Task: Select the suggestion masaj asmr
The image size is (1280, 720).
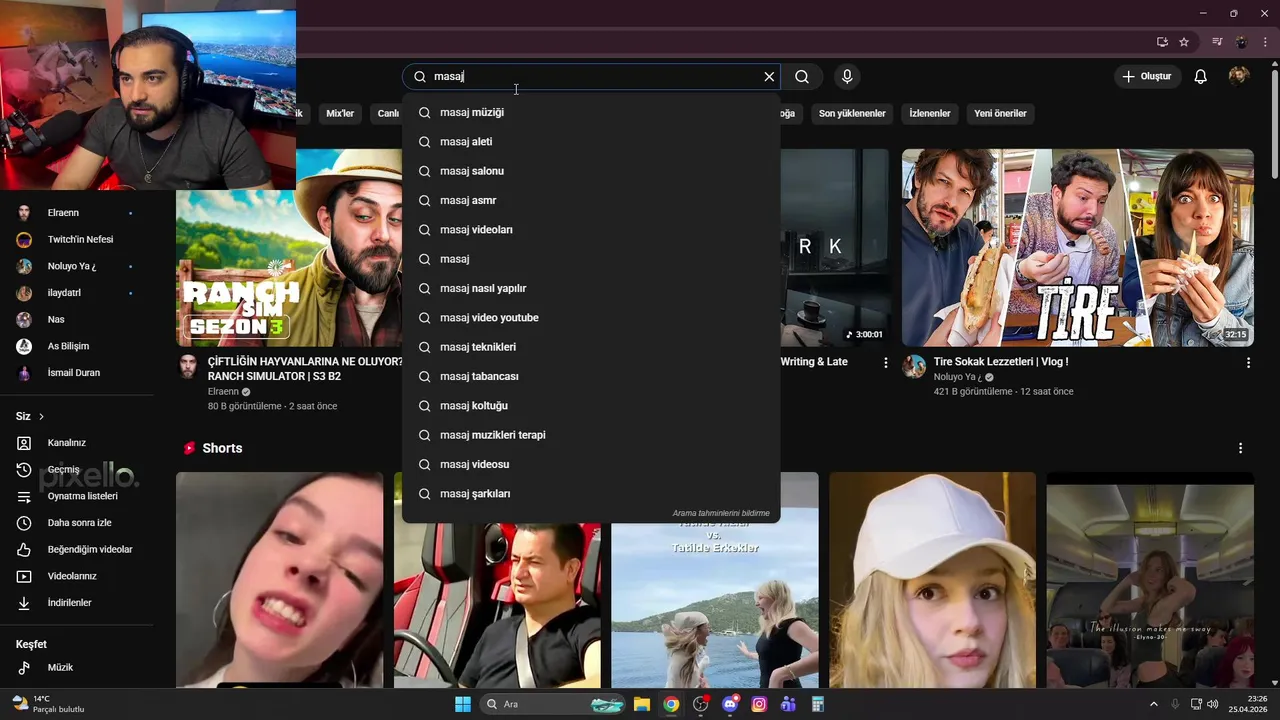Action: [591, 200]
